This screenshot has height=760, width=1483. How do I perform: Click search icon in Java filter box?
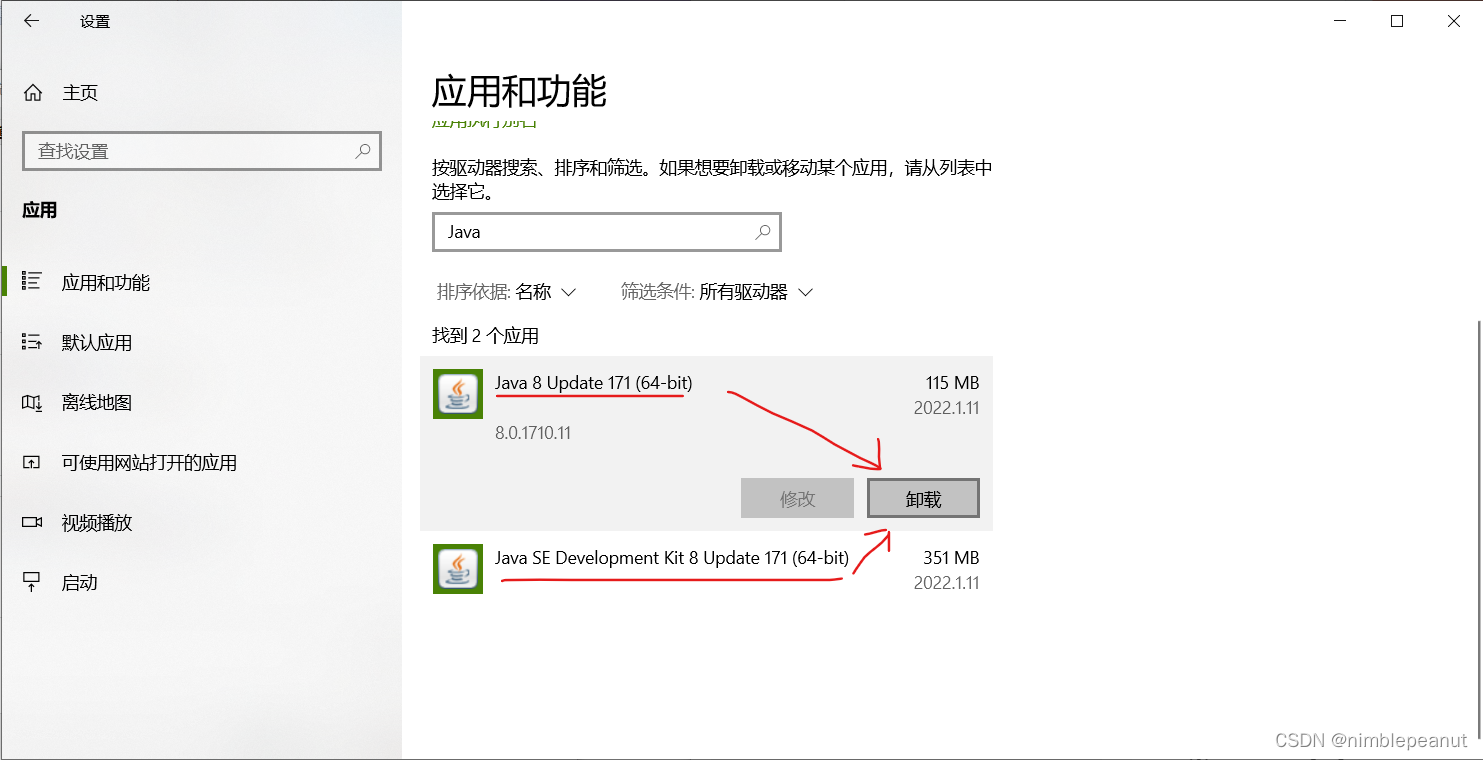tap(763, 232)
